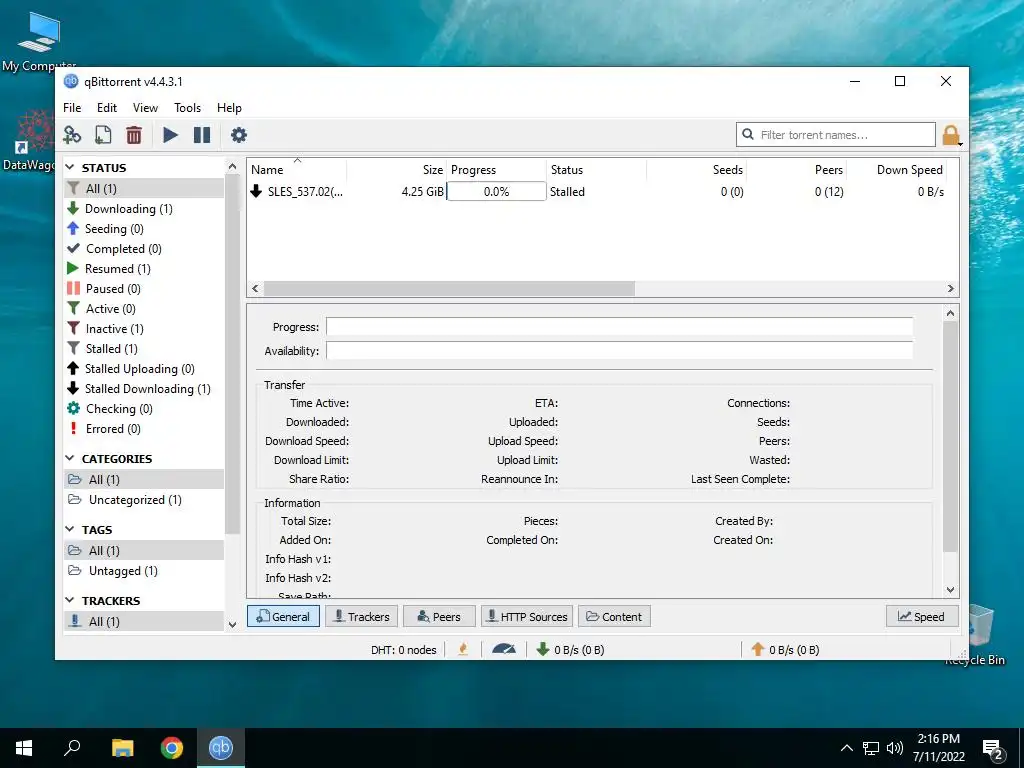Click the DHT: 0 nodes status text
The height and width of the screenshot is (768, 1024).
coord(404,650)
